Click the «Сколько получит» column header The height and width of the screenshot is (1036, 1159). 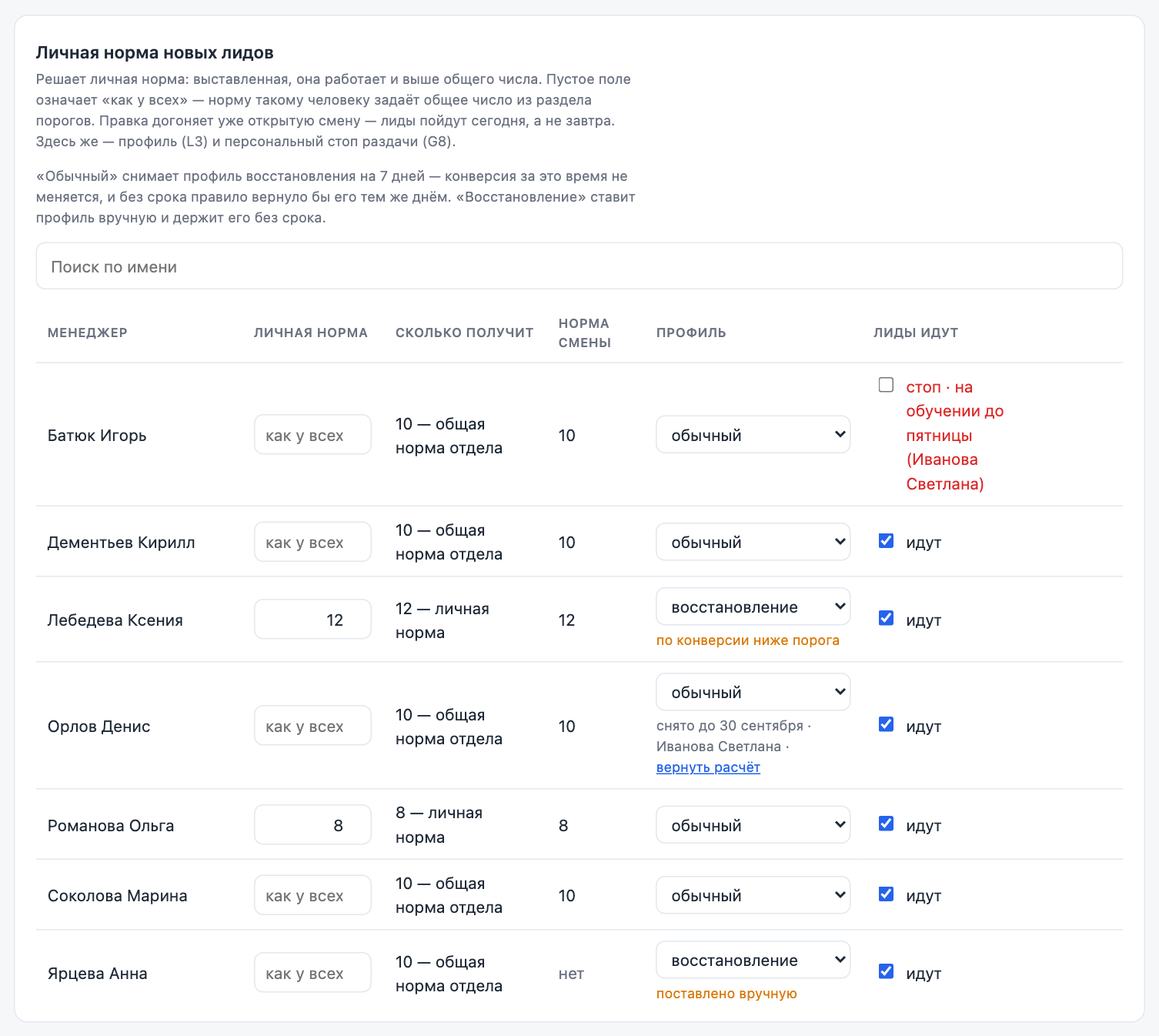click(x=464, y=333)
